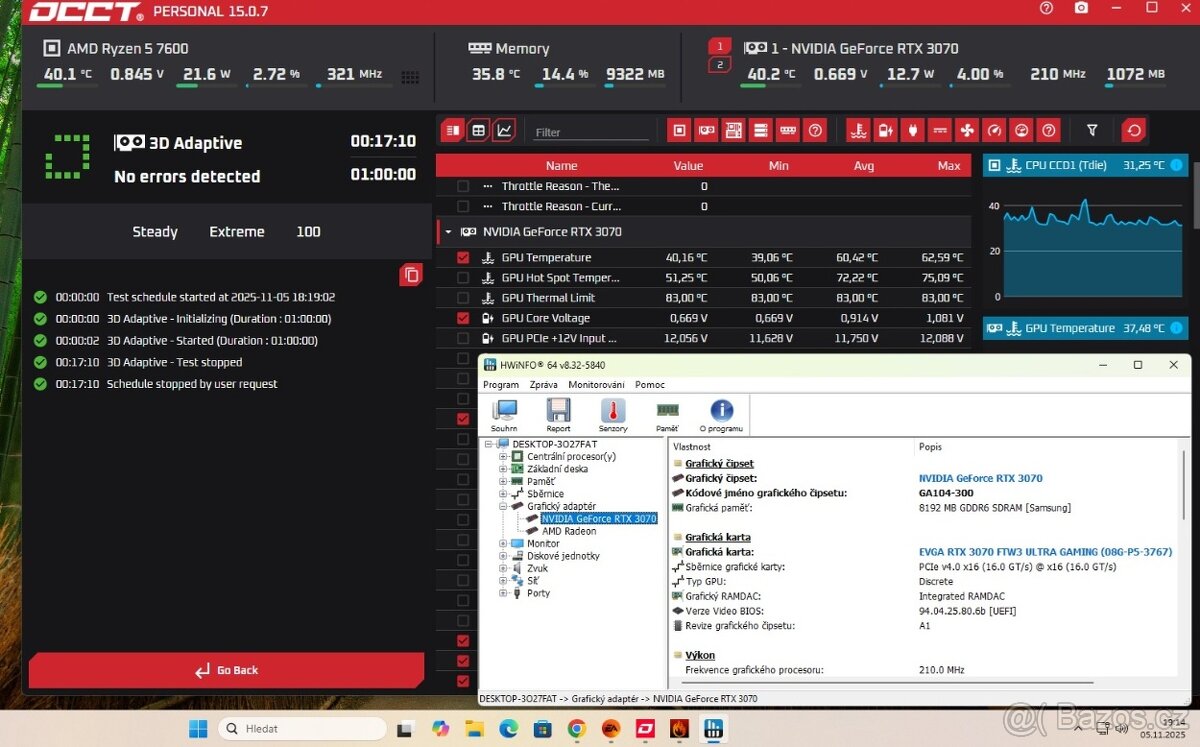1200x747 pixels.
Task: Uncheck the GPU Core Voltage checkbox
Action: [462, 318]
